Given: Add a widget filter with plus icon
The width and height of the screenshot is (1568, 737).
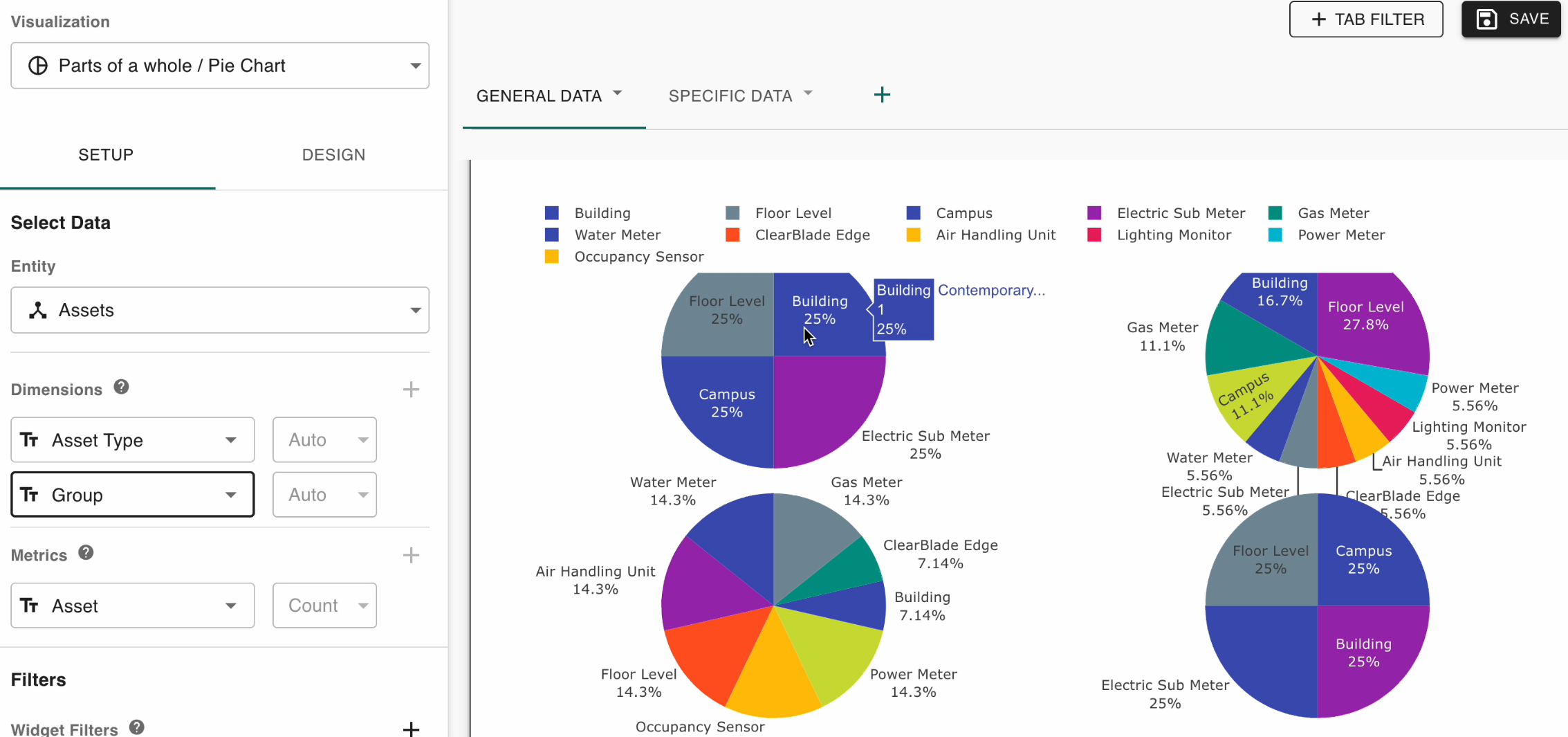Looking at the screenshot, I should pyautogui.click(x=411, y=729).
